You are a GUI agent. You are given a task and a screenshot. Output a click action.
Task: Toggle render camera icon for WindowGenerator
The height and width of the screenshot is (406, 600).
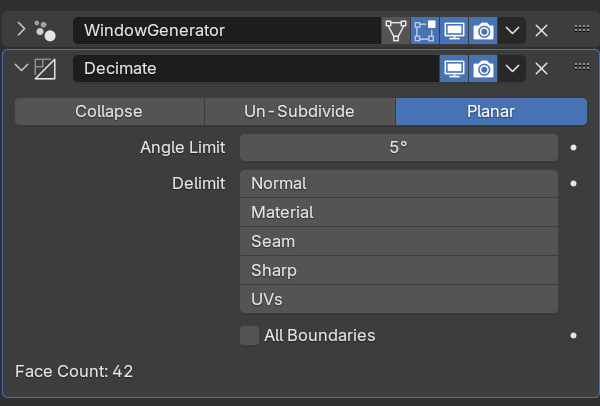point(483,31)
